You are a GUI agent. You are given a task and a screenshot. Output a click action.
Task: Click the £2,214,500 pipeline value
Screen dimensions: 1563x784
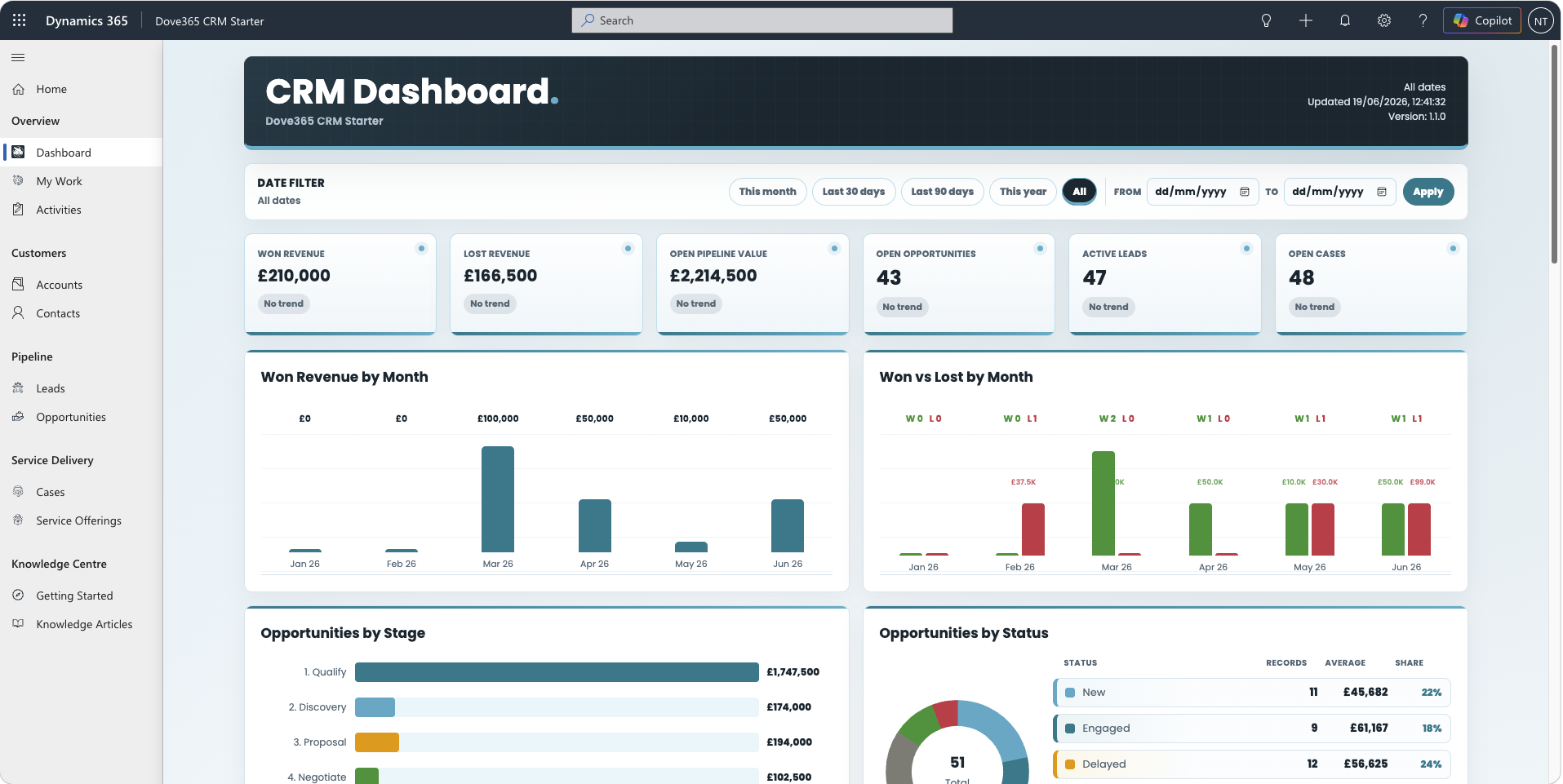pyautogui.click(x=713, y=276)
